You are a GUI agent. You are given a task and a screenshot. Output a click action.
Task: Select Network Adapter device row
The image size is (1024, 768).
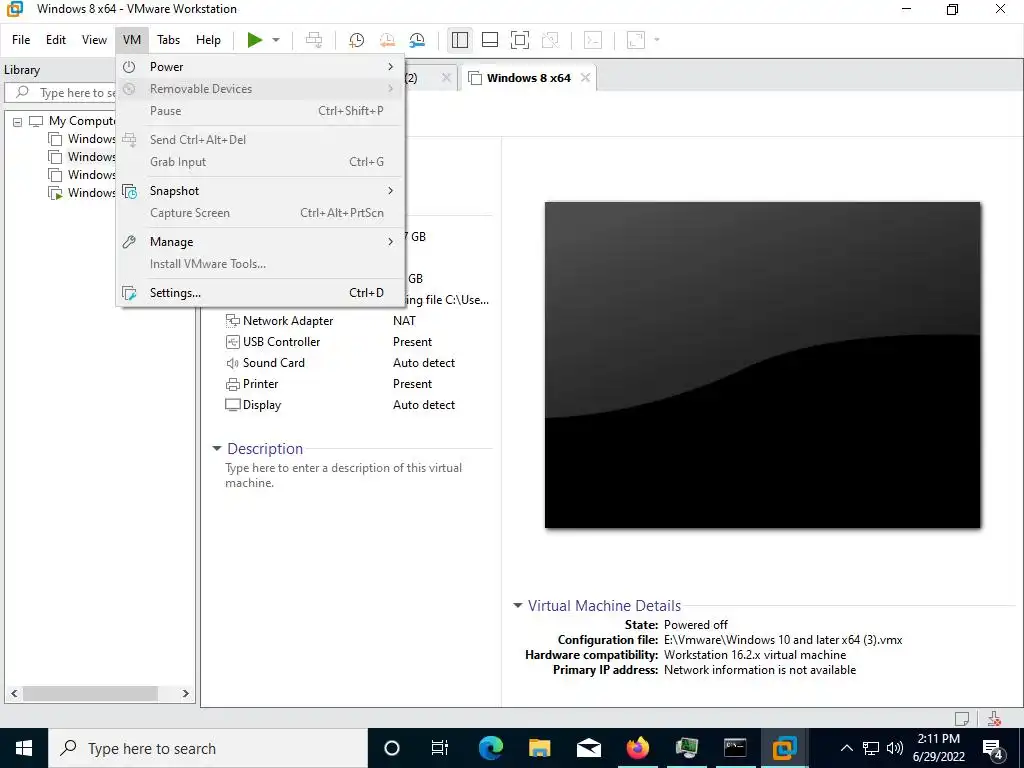(357, 321)
